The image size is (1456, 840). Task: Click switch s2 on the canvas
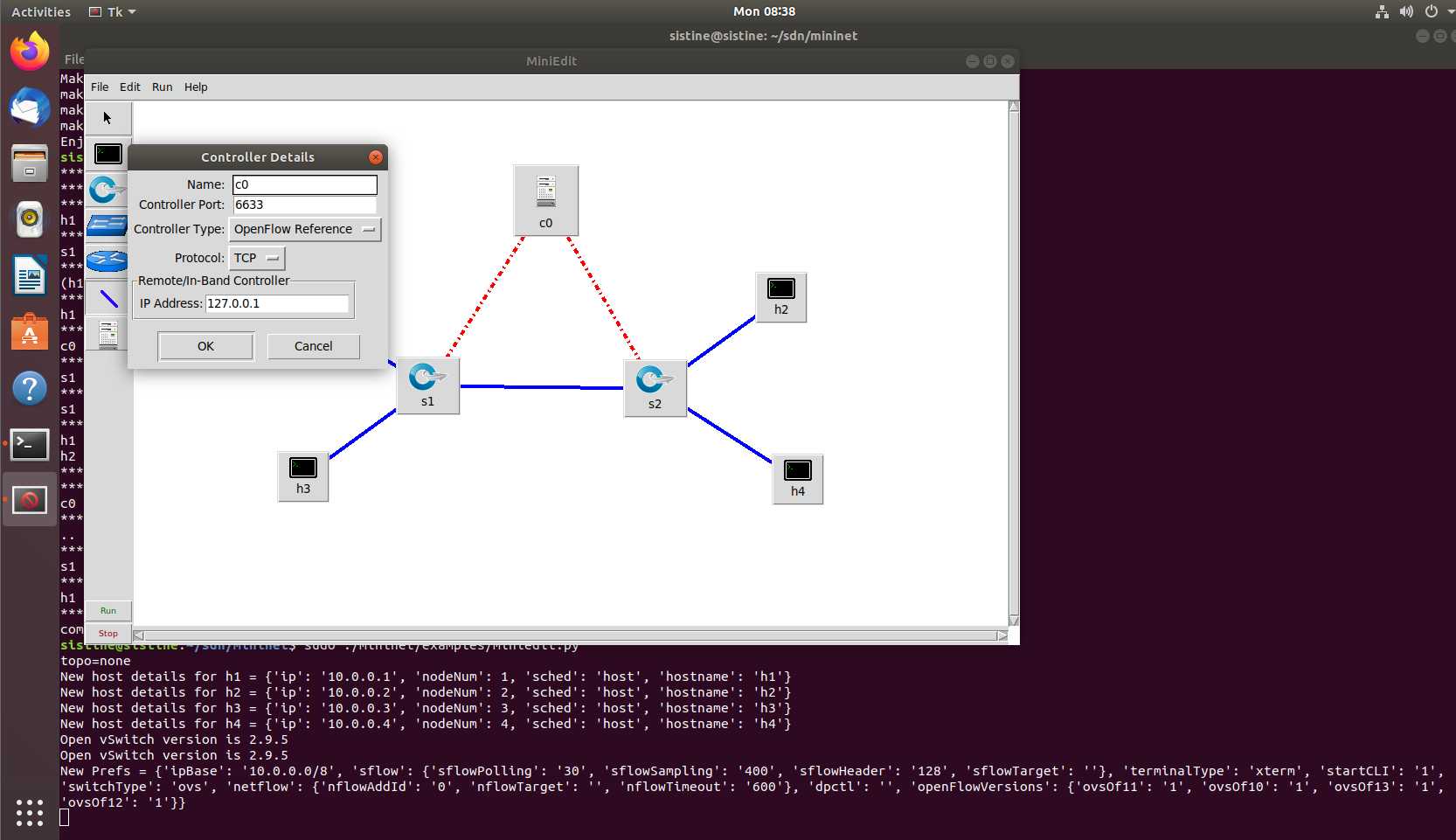[x=655, y=389]
